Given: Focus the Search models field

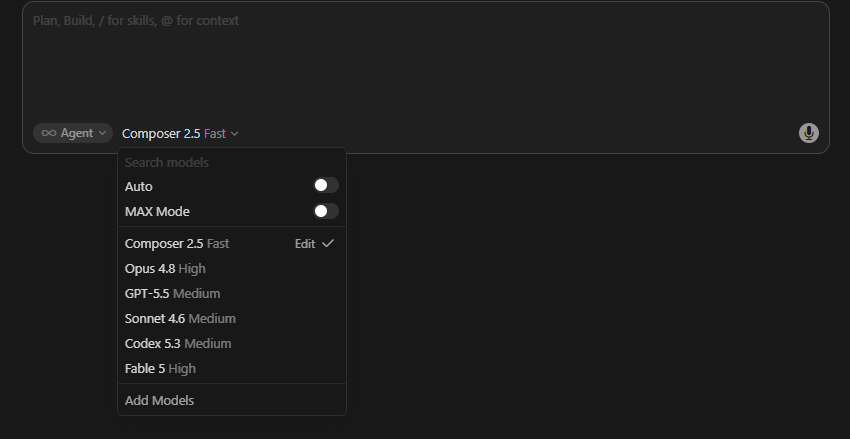Looking at the screenshot, I should 232,163.
